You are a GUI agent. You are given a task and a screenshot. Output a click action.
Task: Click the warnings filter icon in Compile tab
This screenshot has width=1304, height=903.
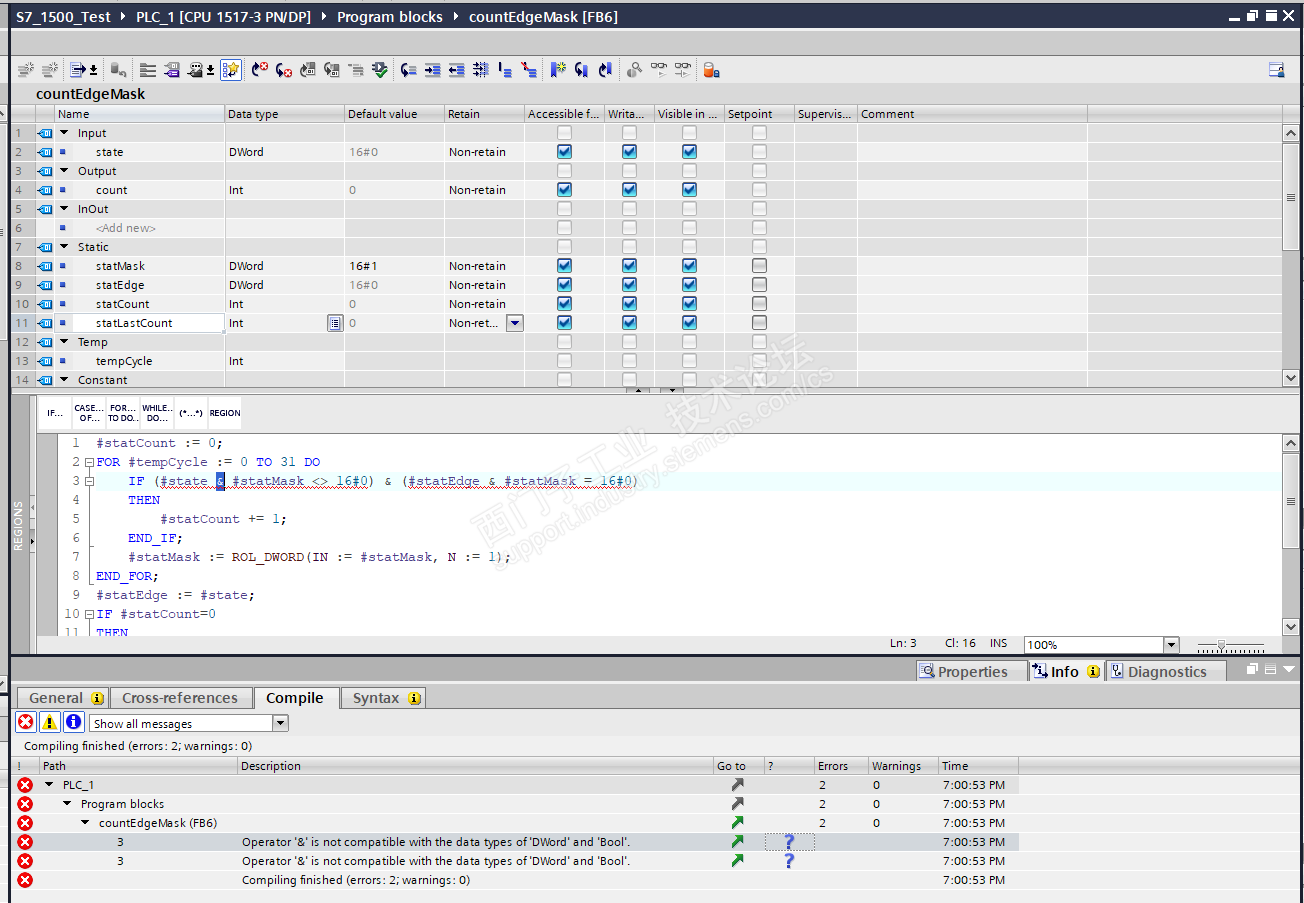point(49,722)
